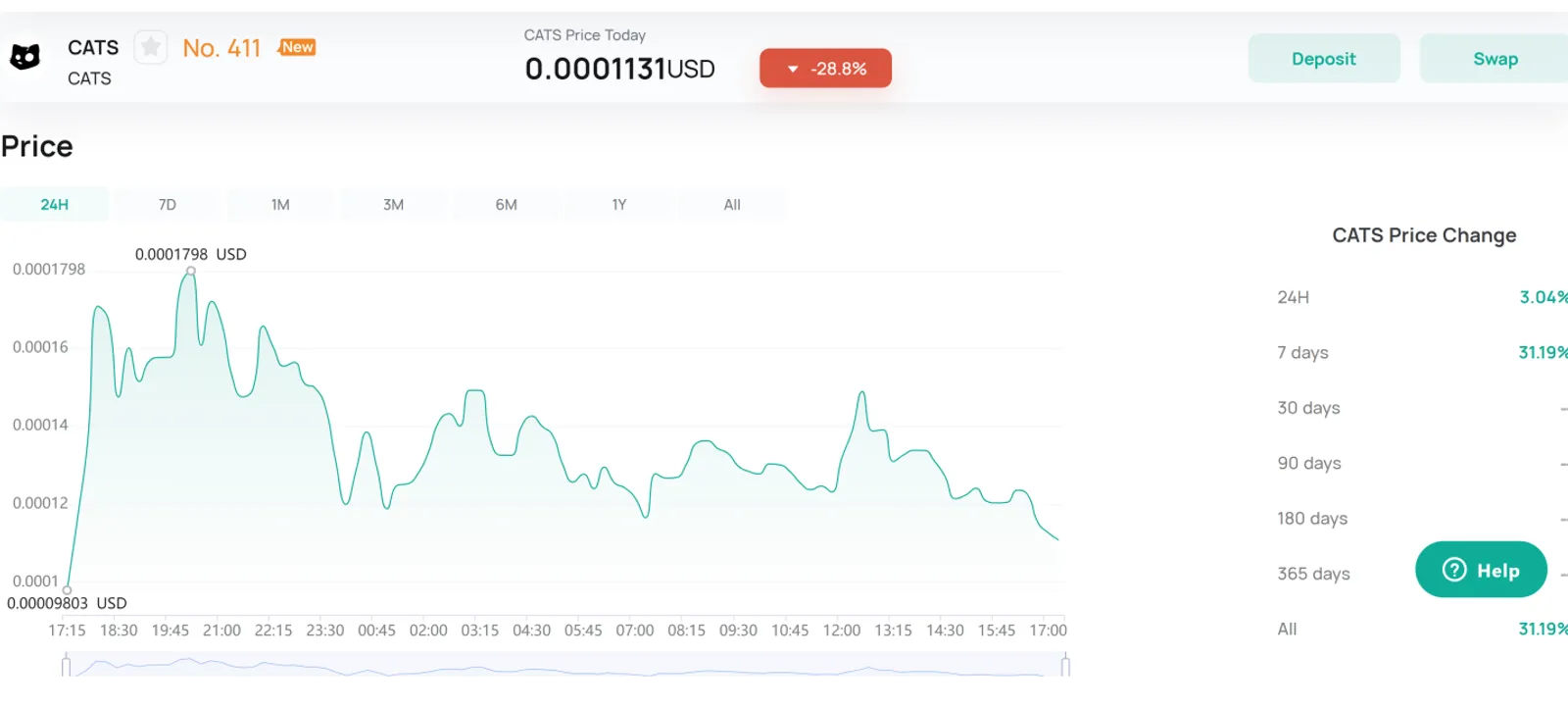The image size is (1568, 708).
Task: Click the Deposit button
Action: point(1324,59)
